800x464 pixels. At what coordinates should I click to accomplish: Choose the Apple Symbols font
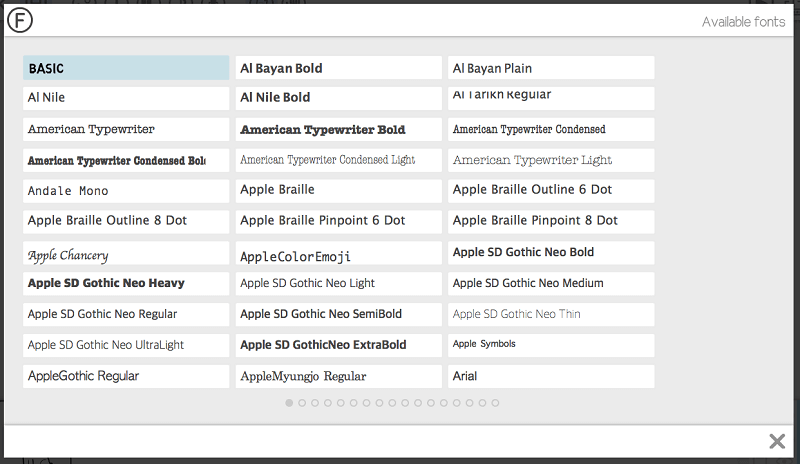pos(551,345)
